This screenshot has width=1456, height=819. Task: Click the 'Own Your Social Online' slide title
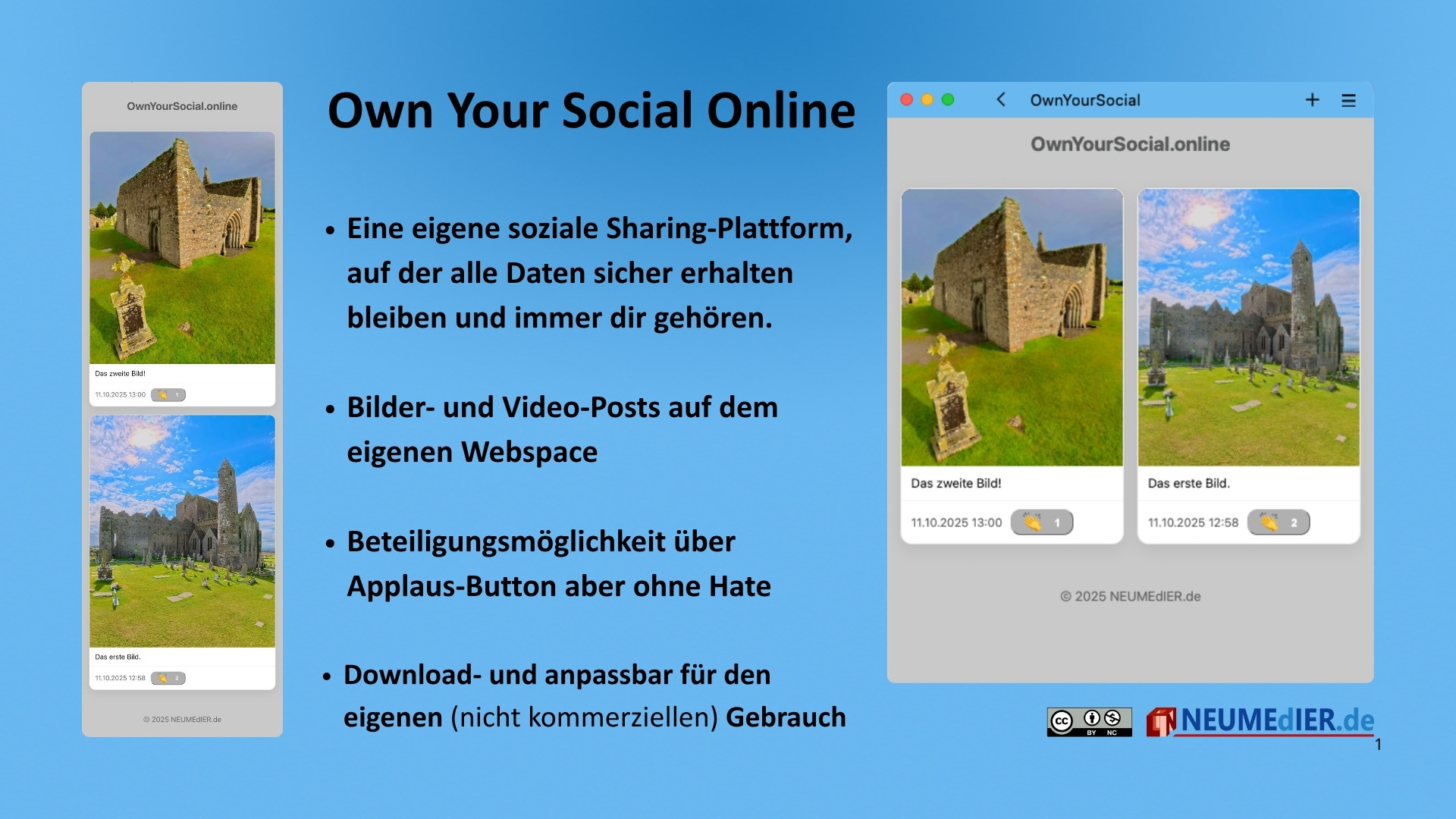click(x=591, y=111)
